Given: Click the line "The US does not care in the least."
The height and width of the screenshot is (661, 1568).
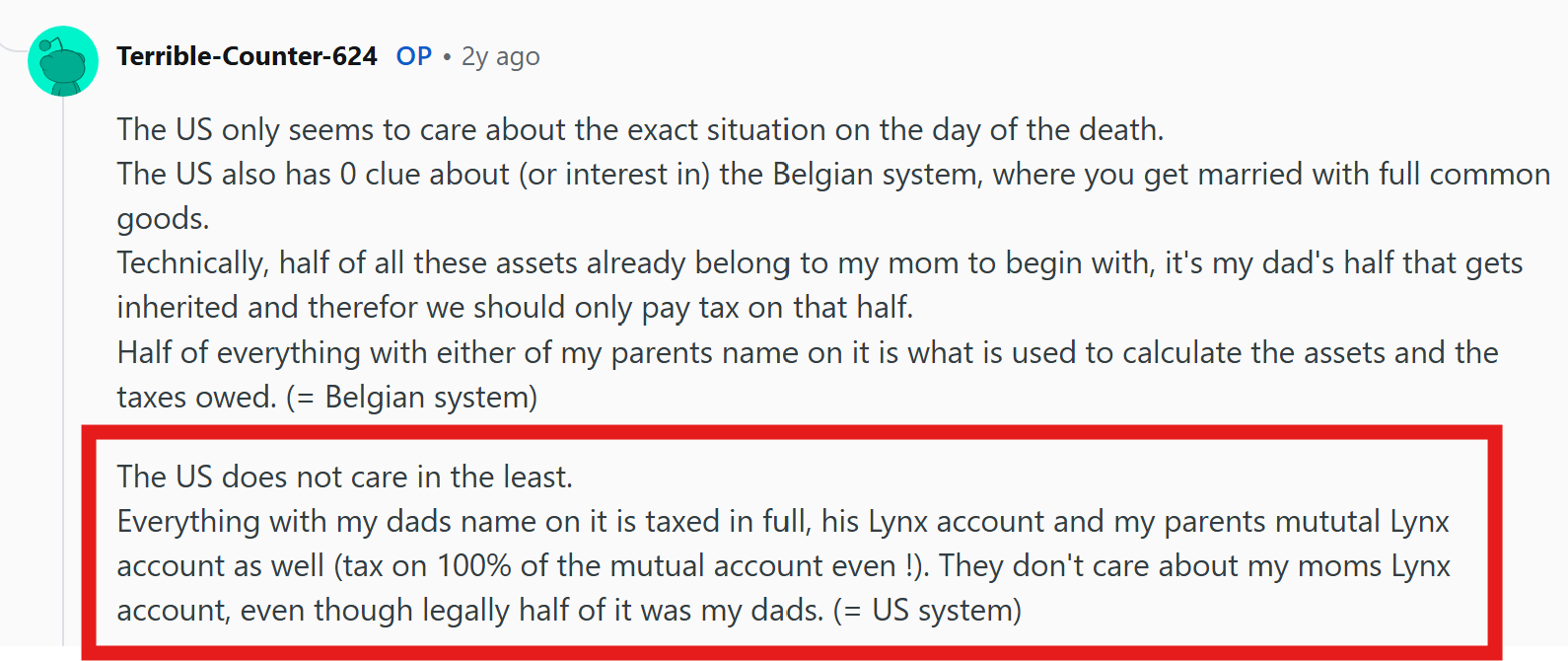Looking at the screenshot, I should point(344,477).
